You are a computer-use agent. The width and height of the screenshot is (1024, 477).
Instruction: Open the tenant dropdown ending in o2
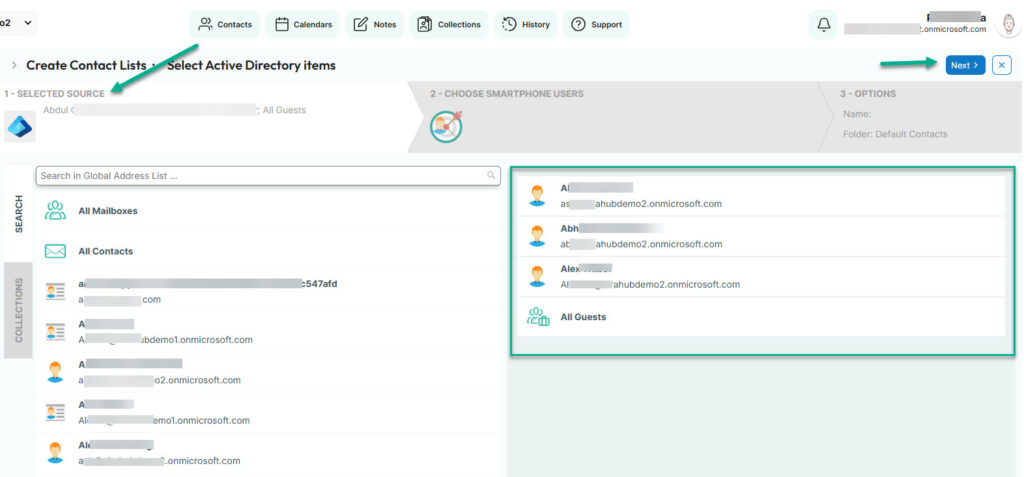[18, 23]
